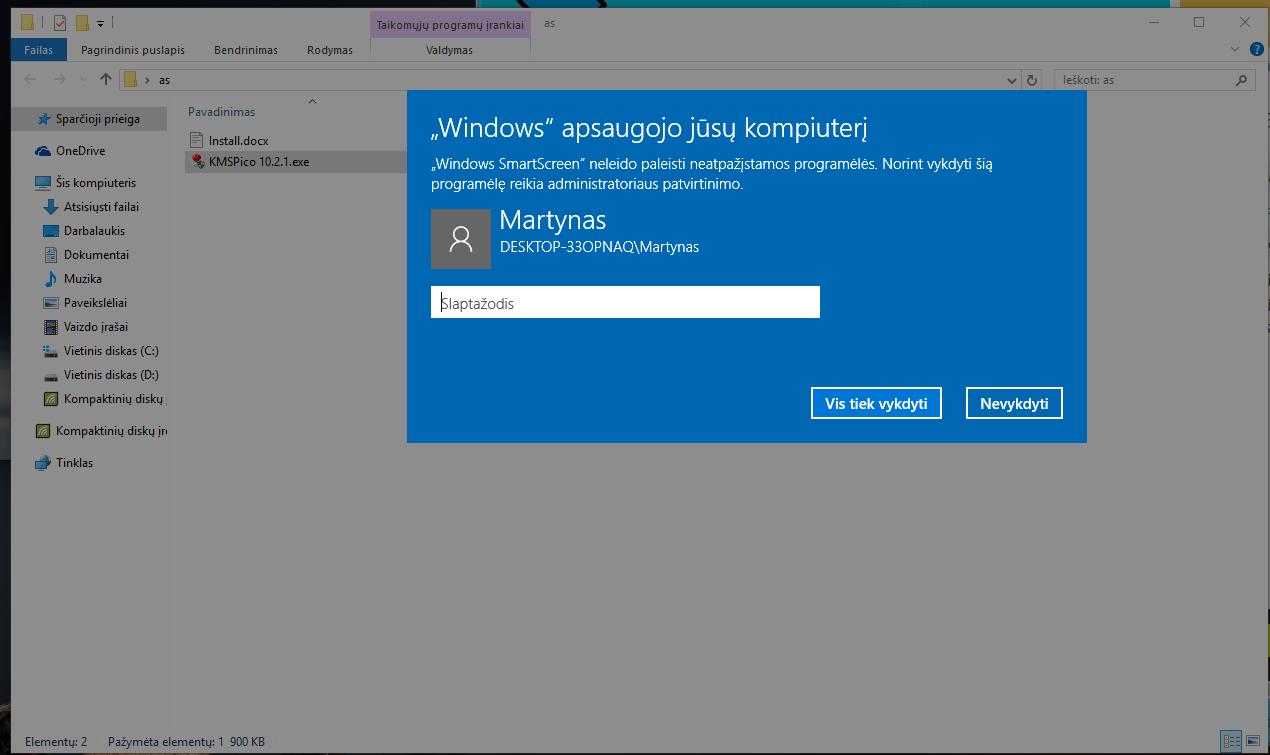This screenshot has width=1270, height=755.
Task: Open Atsisiųsti failai folder
Action: pyautogui.click(x=101, y=207)
